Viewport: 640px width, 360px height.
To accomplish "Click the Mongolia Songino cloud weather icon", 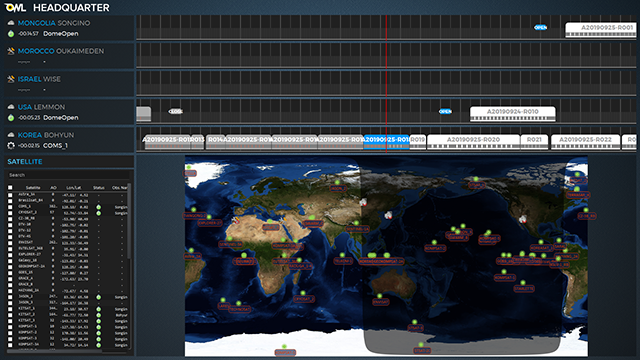I will tap(11, 23).
